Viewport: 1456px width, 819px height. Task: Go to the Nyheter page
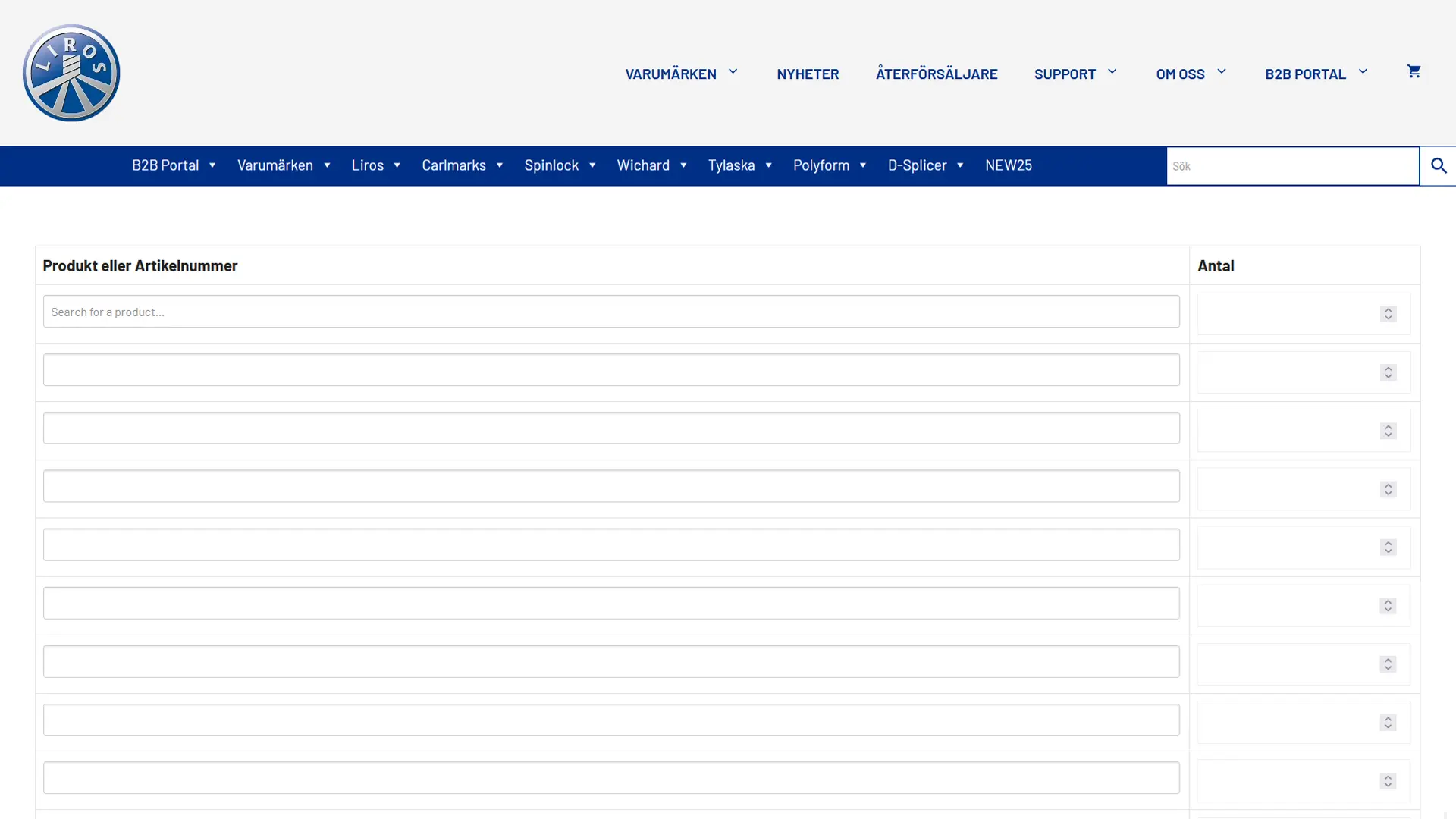click(x=808, y=74)
